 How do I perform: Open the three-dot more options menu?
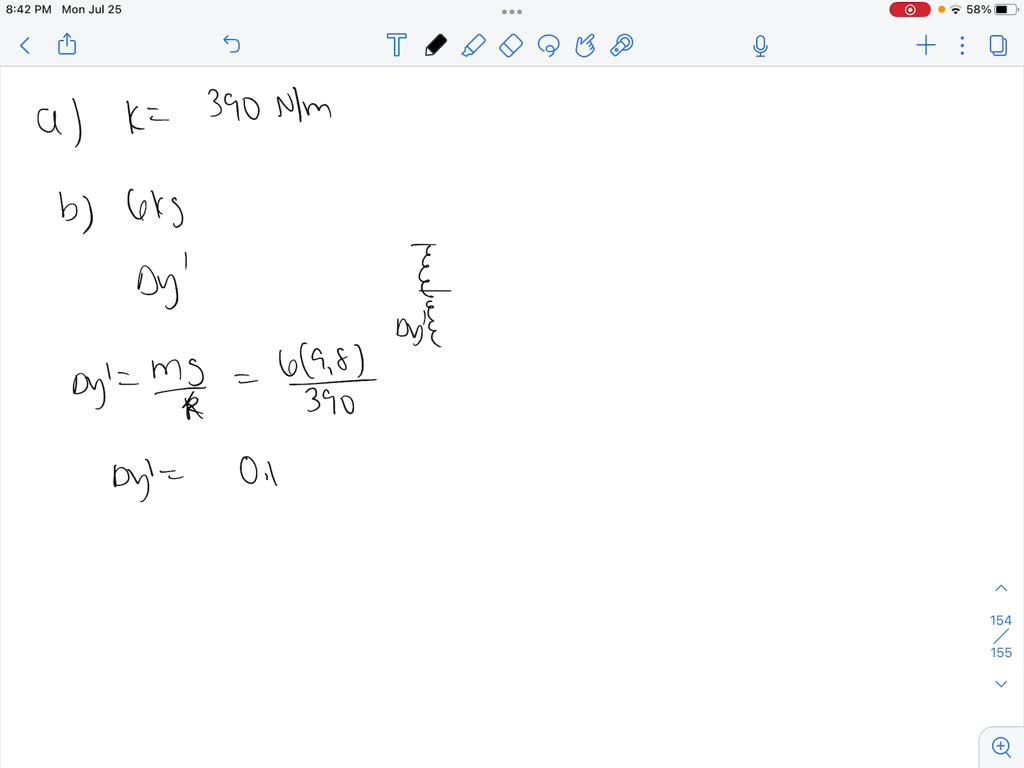[962, 45]
